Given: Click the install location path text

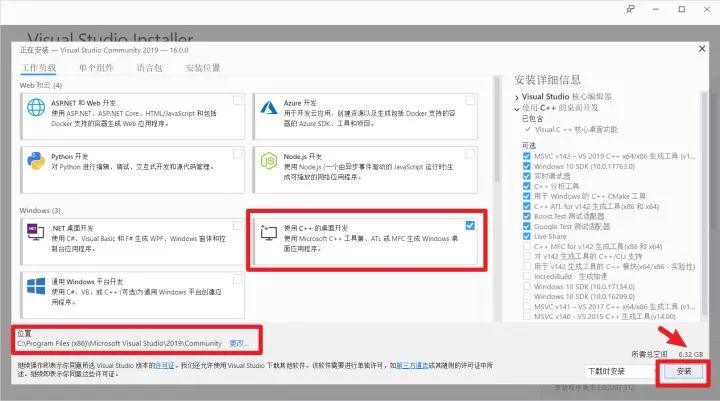Looking at the screenshot, I should point(119,343).
